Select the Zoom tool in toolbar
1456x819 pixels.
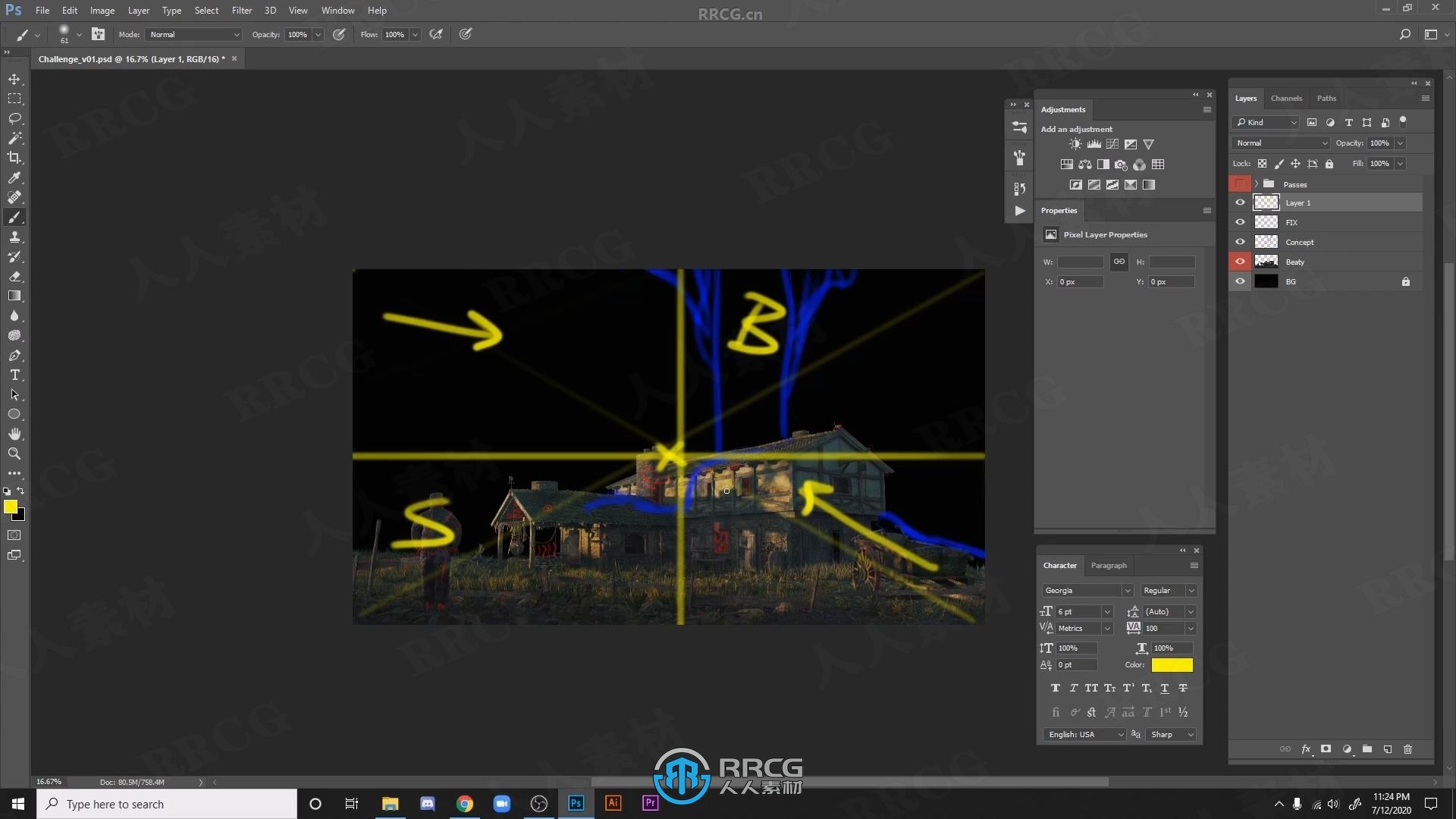(x=15, y=453)
